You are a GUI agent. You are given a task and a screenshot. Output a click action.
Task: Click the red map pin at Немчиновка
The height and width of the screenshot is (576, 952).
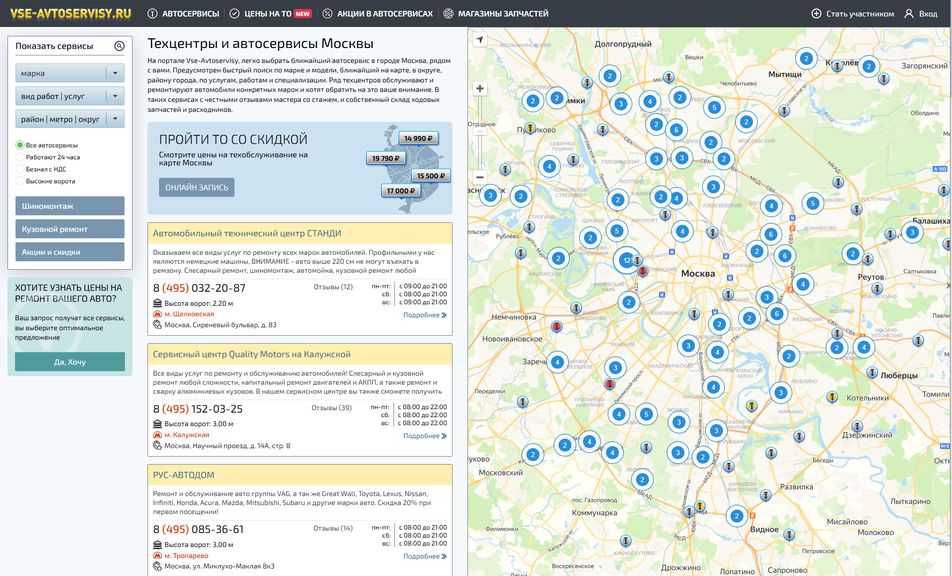(556, 327)
